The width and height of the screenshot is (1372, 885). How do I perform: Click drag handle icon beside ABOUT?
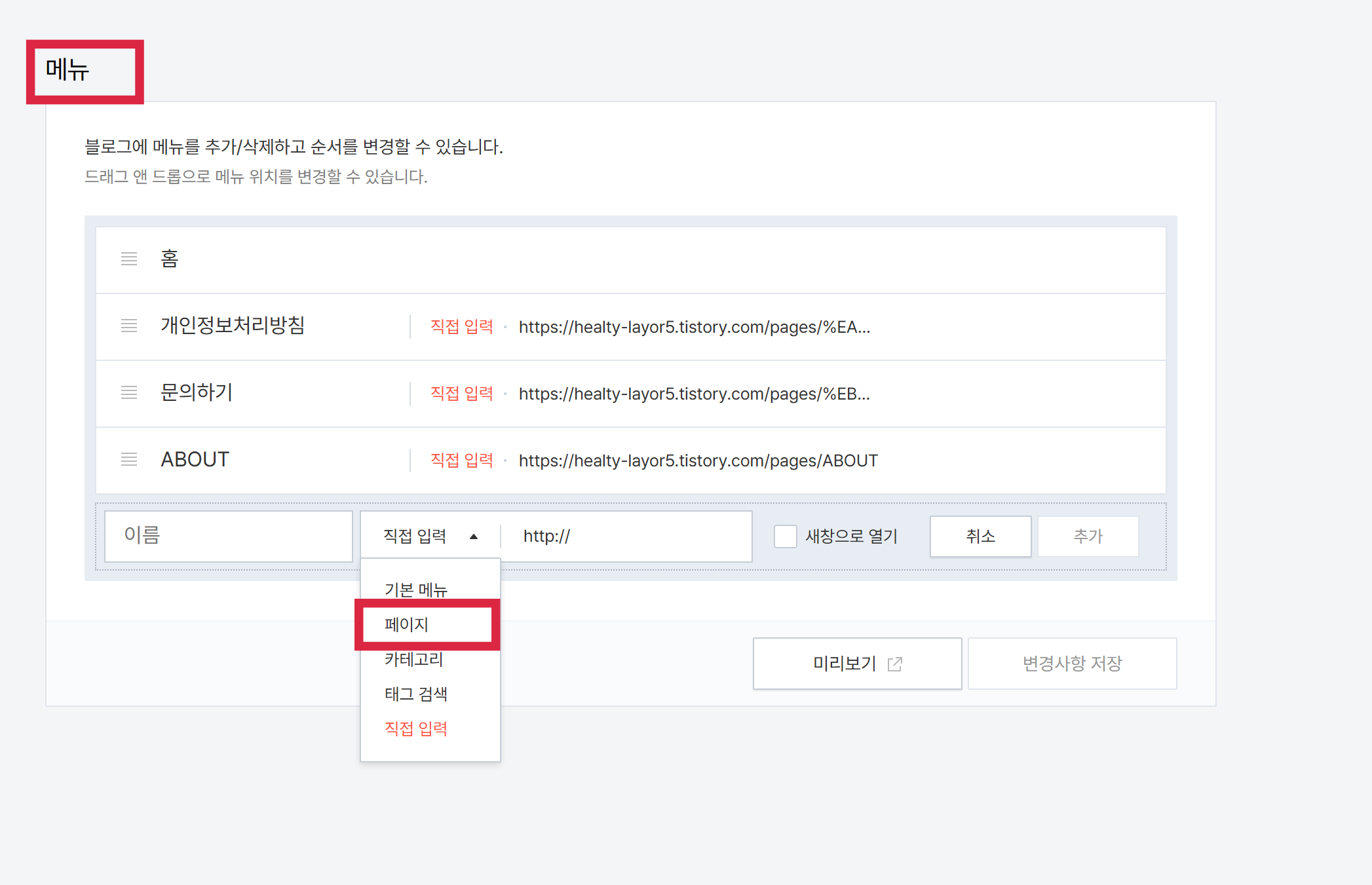129,459
